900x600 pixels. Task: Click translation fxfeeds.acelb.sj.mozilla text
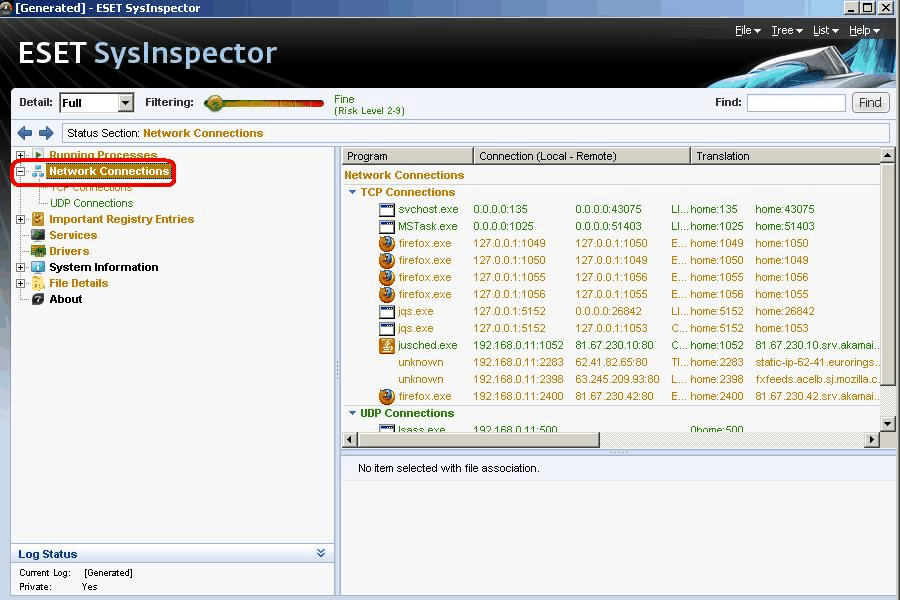click(x=817, y=379)
